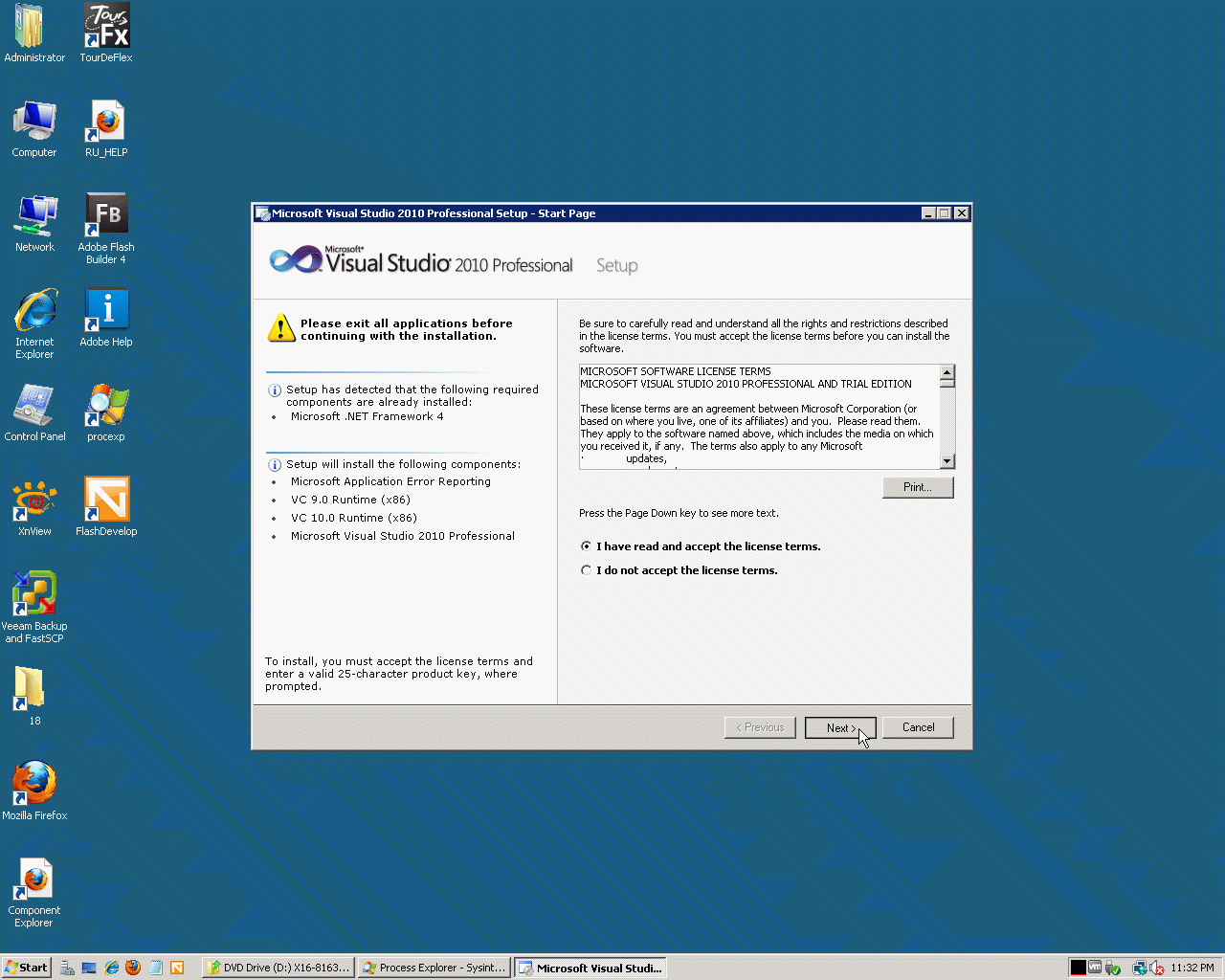Click the info icon beside 'Setup has detected'
This screenshot has width=1225, height=980.
point(275,390)
